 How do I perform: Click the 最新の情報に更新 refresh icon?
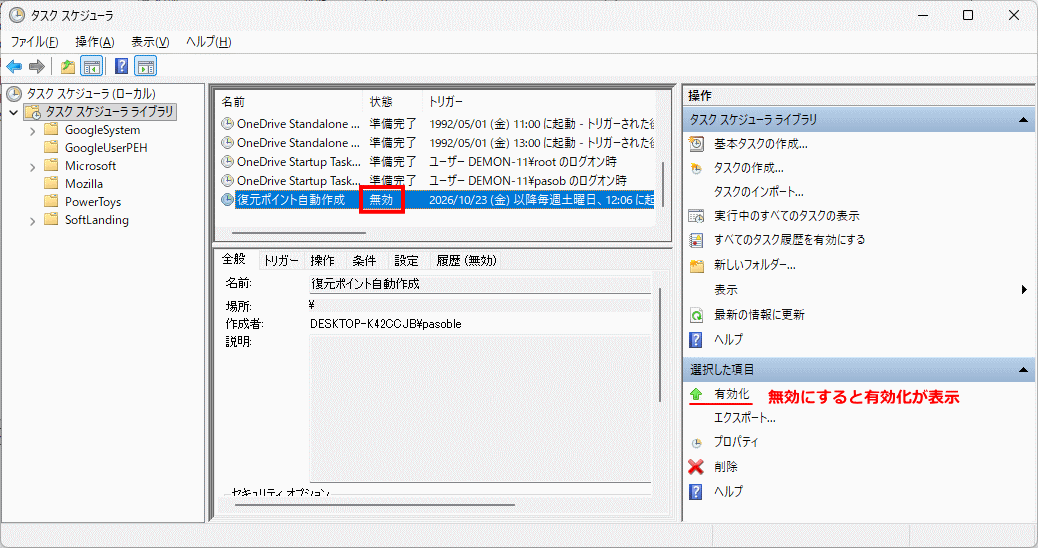[x=696, y=315]
